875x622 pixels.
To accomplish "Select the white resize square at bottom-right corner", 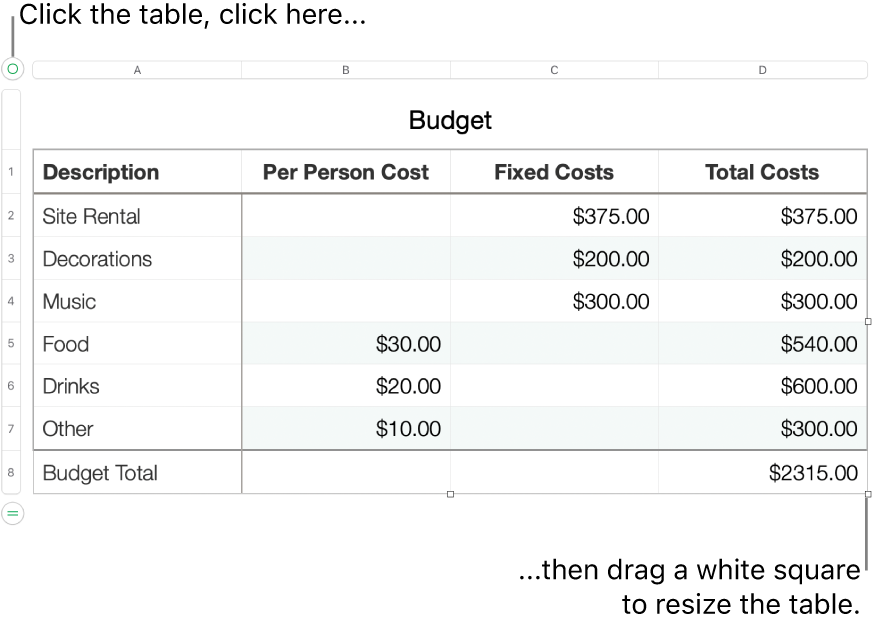I will click(x=868, y=492).
